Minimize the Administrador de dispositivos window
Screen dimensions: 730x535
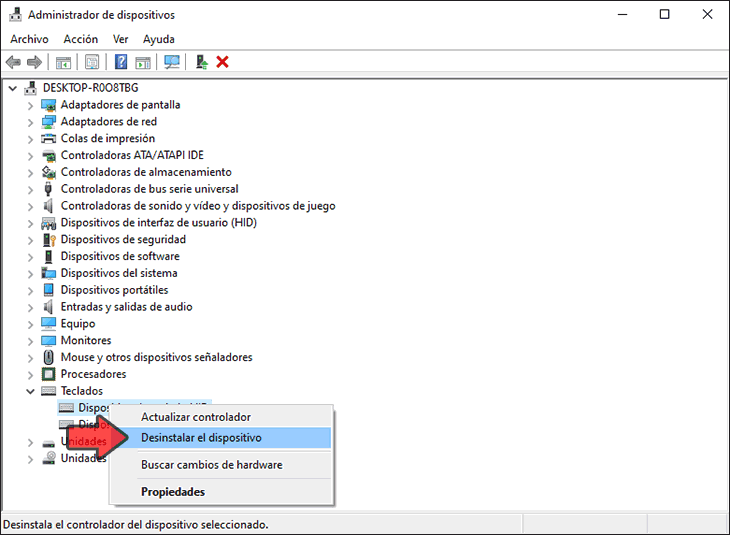point(622,14)
